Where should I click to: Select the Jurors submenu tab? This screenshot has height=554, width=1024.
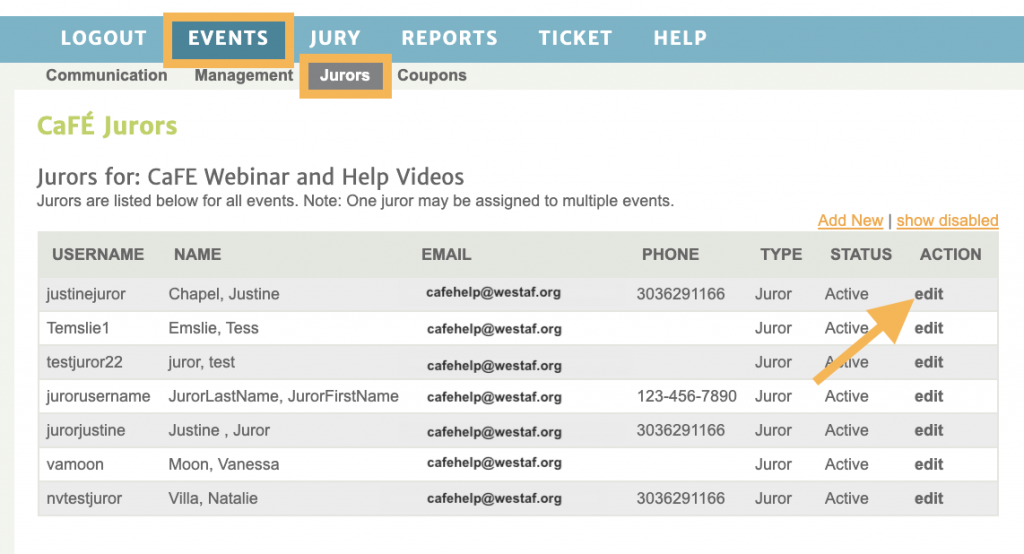click(345, 76)
